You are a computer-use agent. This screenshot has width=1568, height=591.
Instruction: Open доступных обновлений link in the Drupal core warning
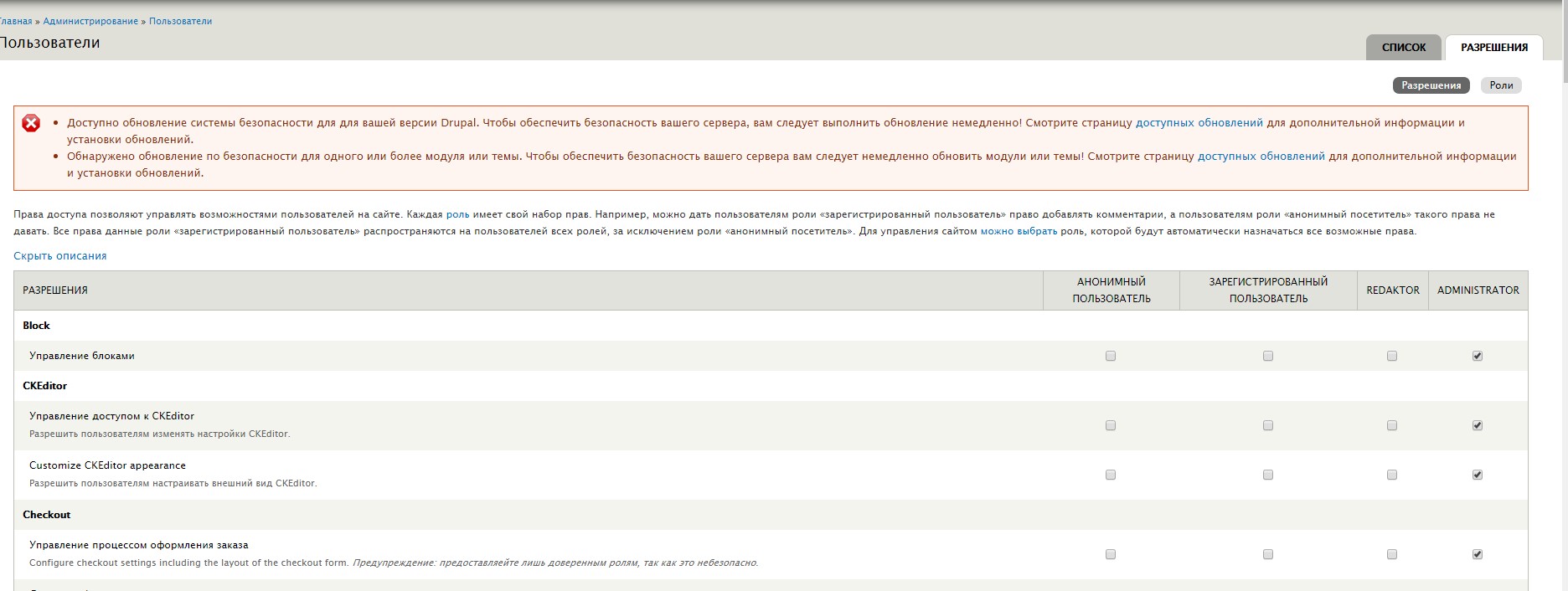pyautogui.click(x=1199, y=123)
